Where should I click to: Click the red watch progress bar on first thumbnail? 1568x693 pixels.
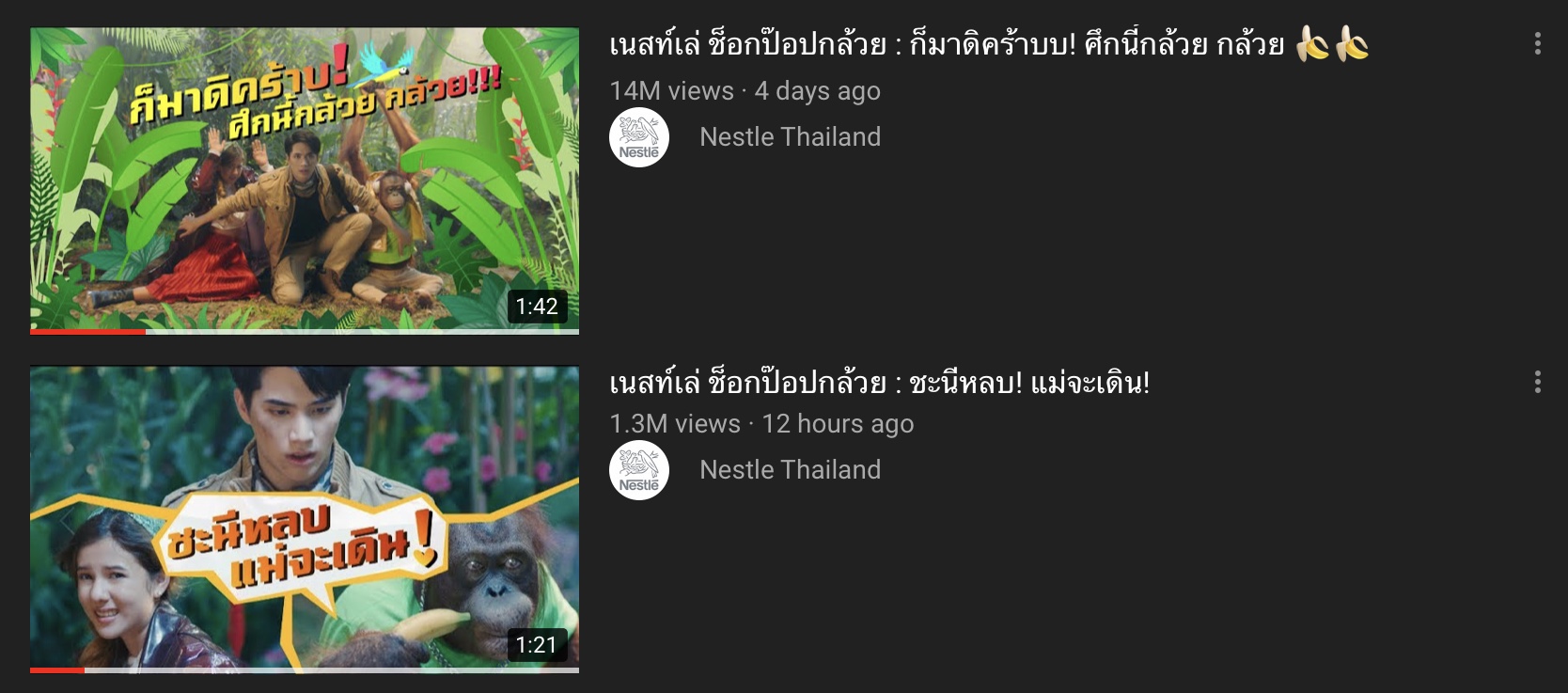(87, 331)
